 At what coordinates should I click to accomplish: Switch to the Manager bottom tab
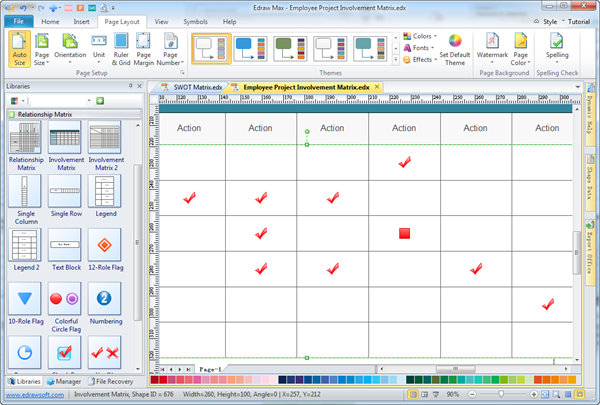[x=64, y=381]
